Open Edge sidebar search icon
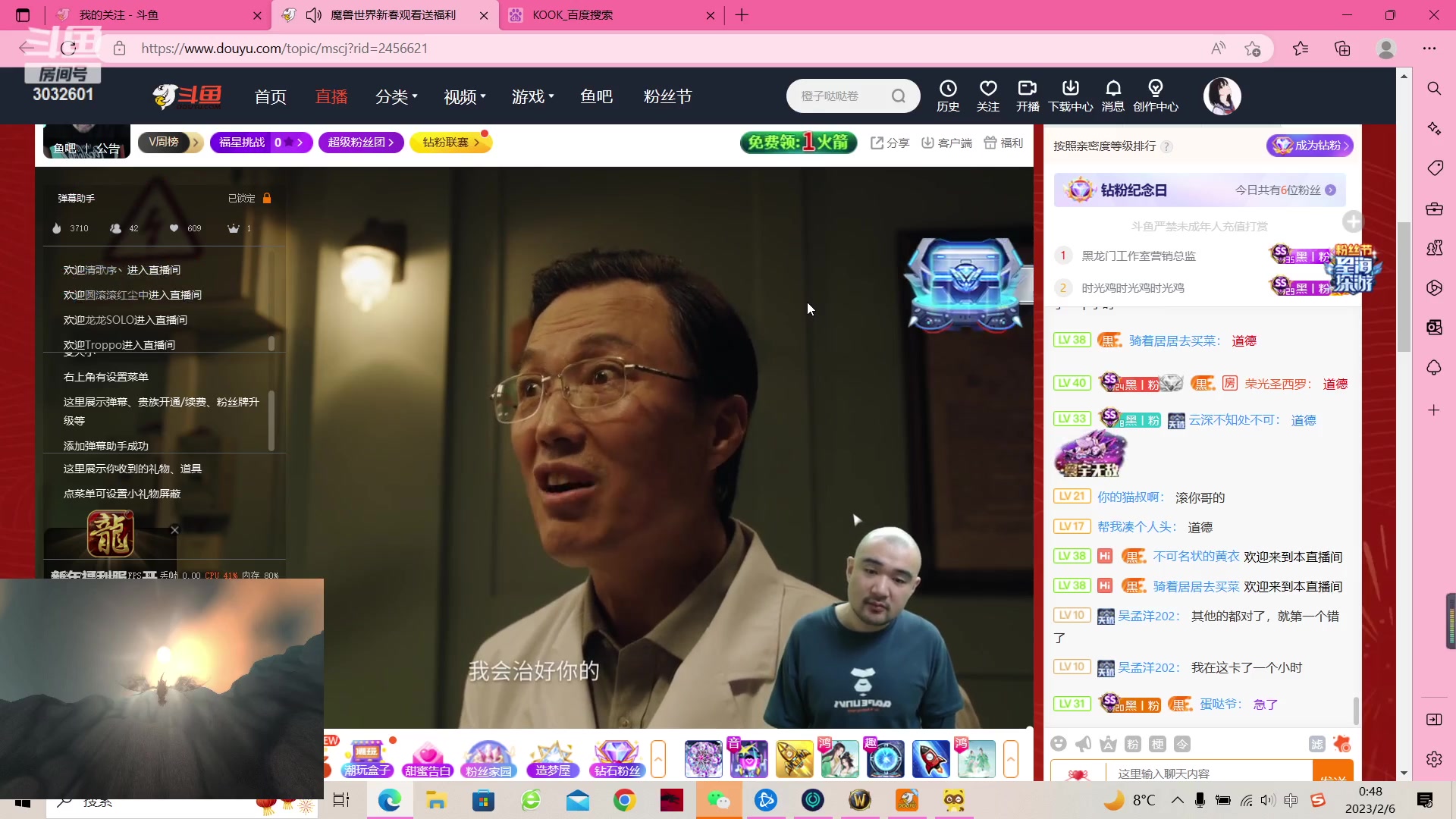 1434,89
